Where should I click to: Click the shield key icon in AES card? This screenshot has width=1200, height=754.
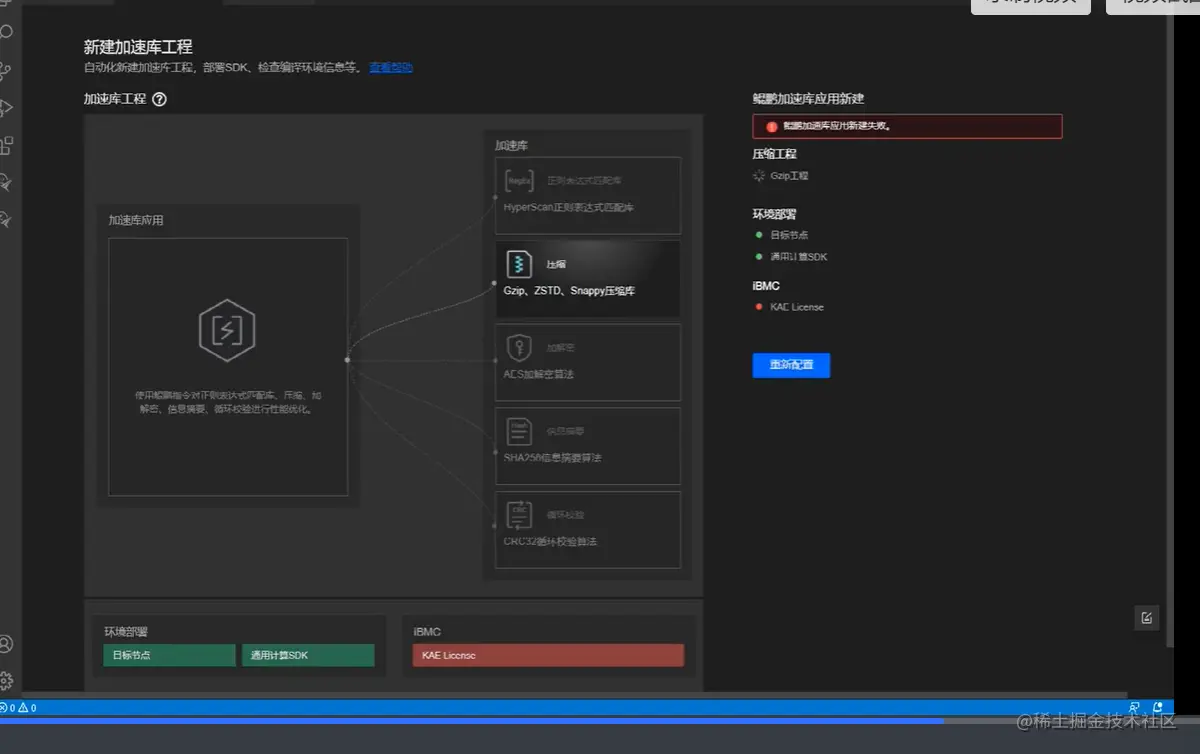click(518, 348)
